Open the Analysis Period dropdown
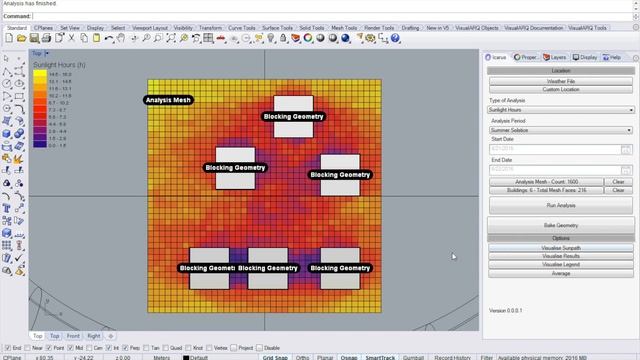 click(x=561, y=130)
